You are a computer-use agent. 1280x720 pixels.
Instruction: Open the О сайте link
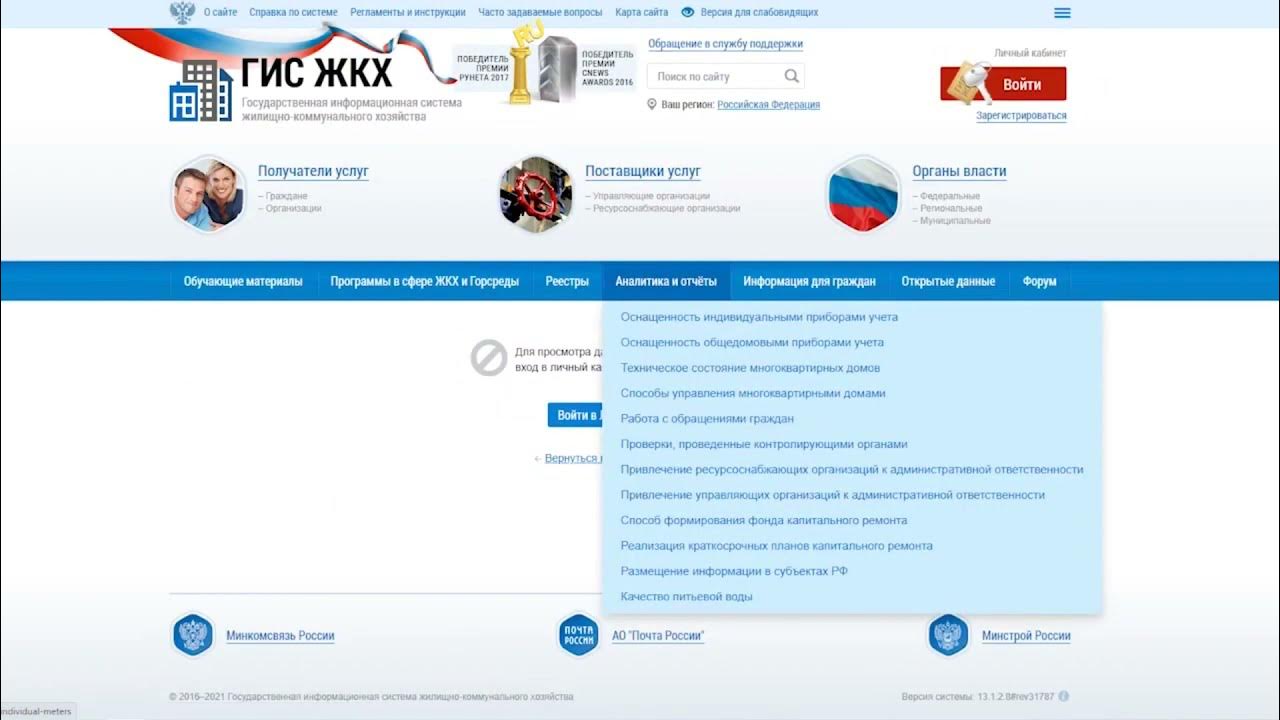[x=221, y=12]
